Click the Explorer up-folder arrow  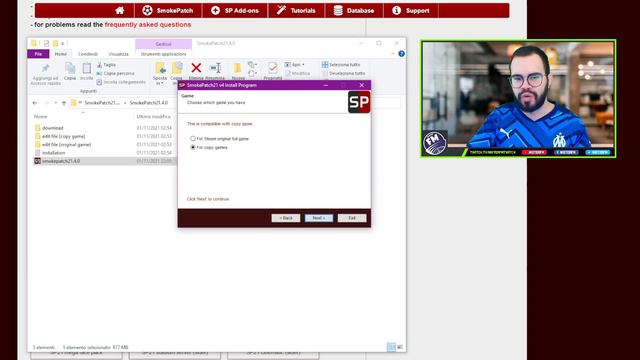click(x=64, y=103)
